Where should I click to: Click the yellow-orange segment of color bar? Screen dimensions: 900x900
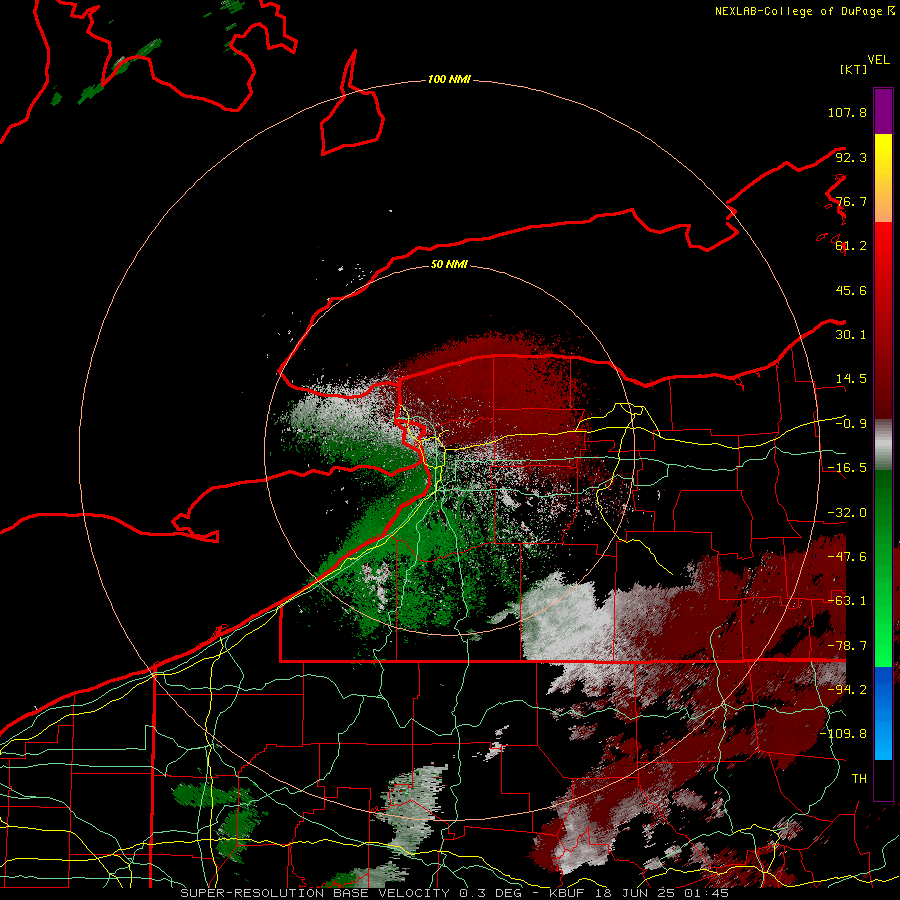883,178
